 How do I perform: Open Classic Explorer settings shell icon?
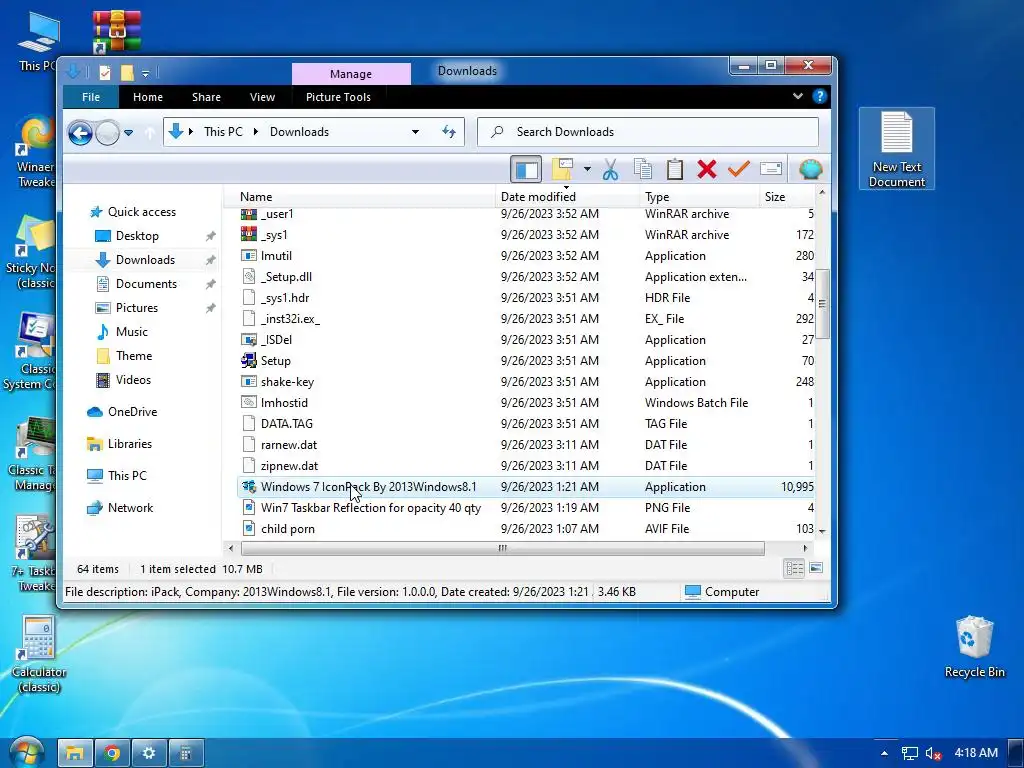click(810, 169)
